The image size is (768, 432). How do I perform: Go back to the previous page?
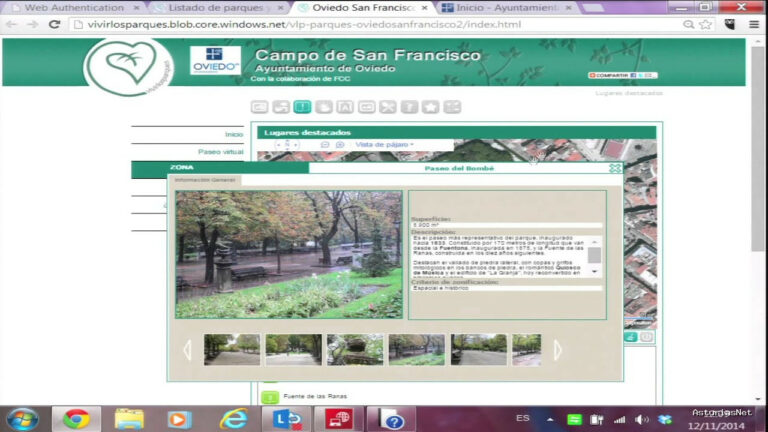click(12, 24)
